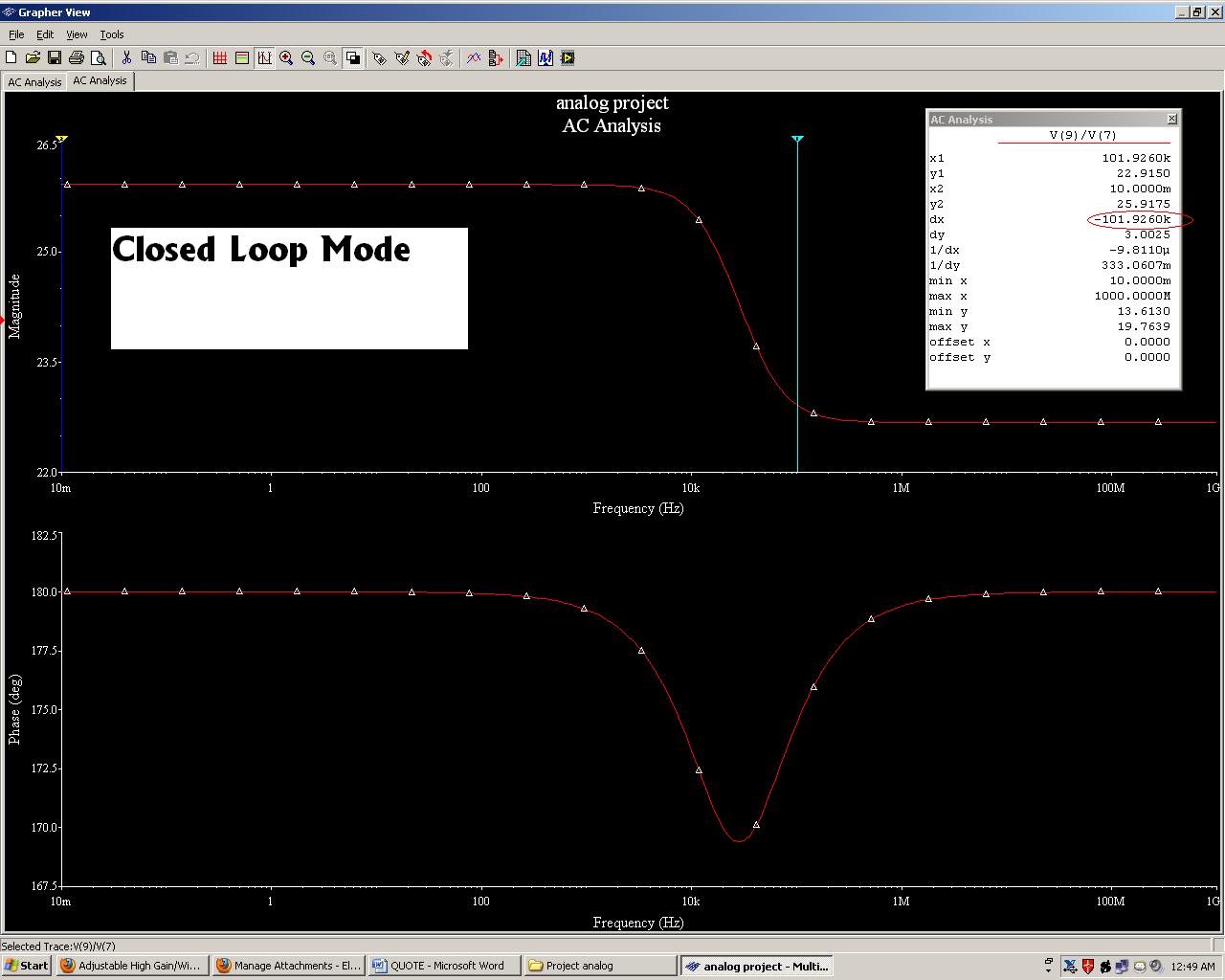Print the current graph
The width and height of the screenshot is (1225, 980).
point(77,58)
